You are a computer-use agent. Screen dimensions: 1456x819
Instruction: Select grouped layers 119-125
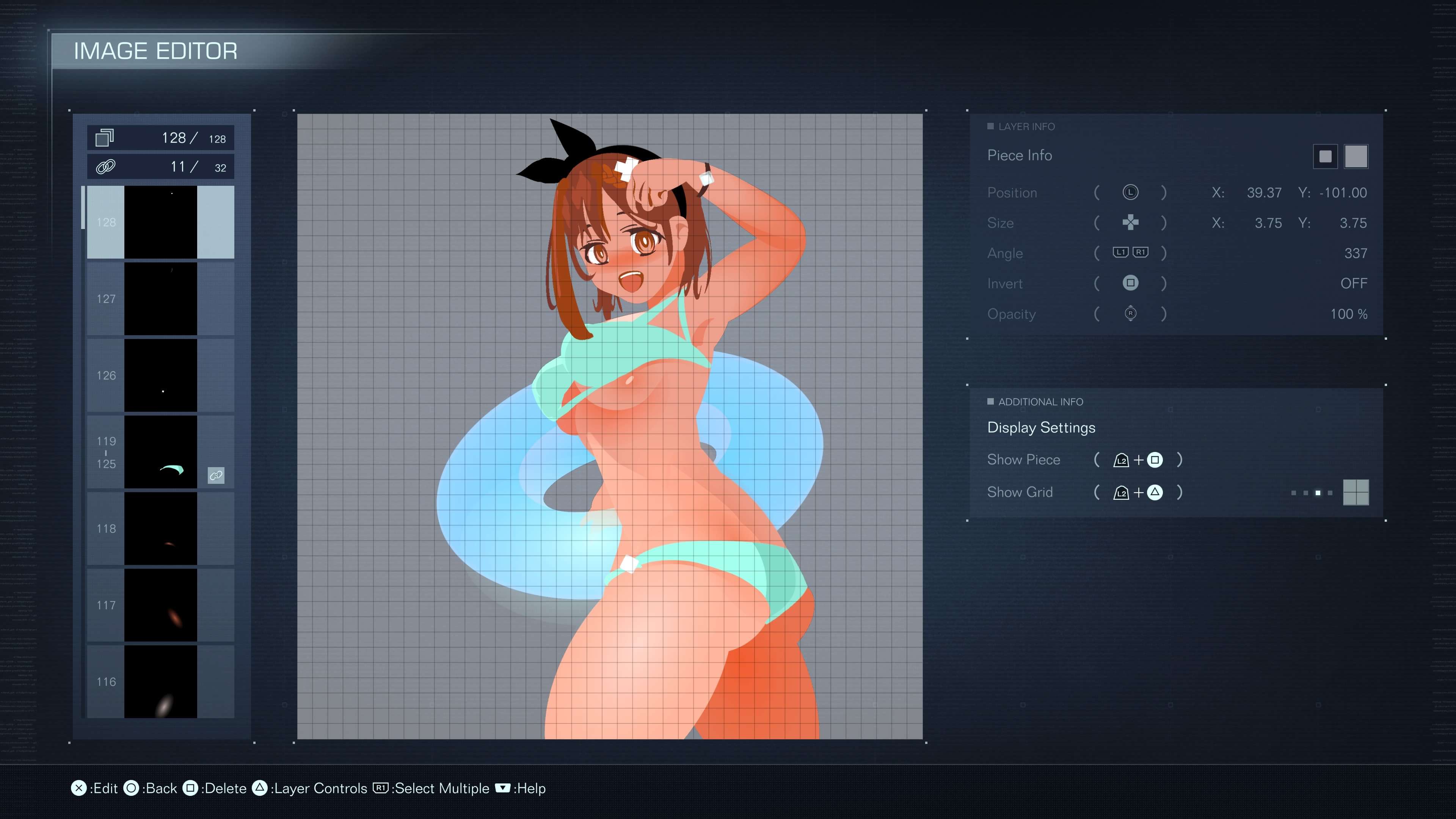(160, 452)
